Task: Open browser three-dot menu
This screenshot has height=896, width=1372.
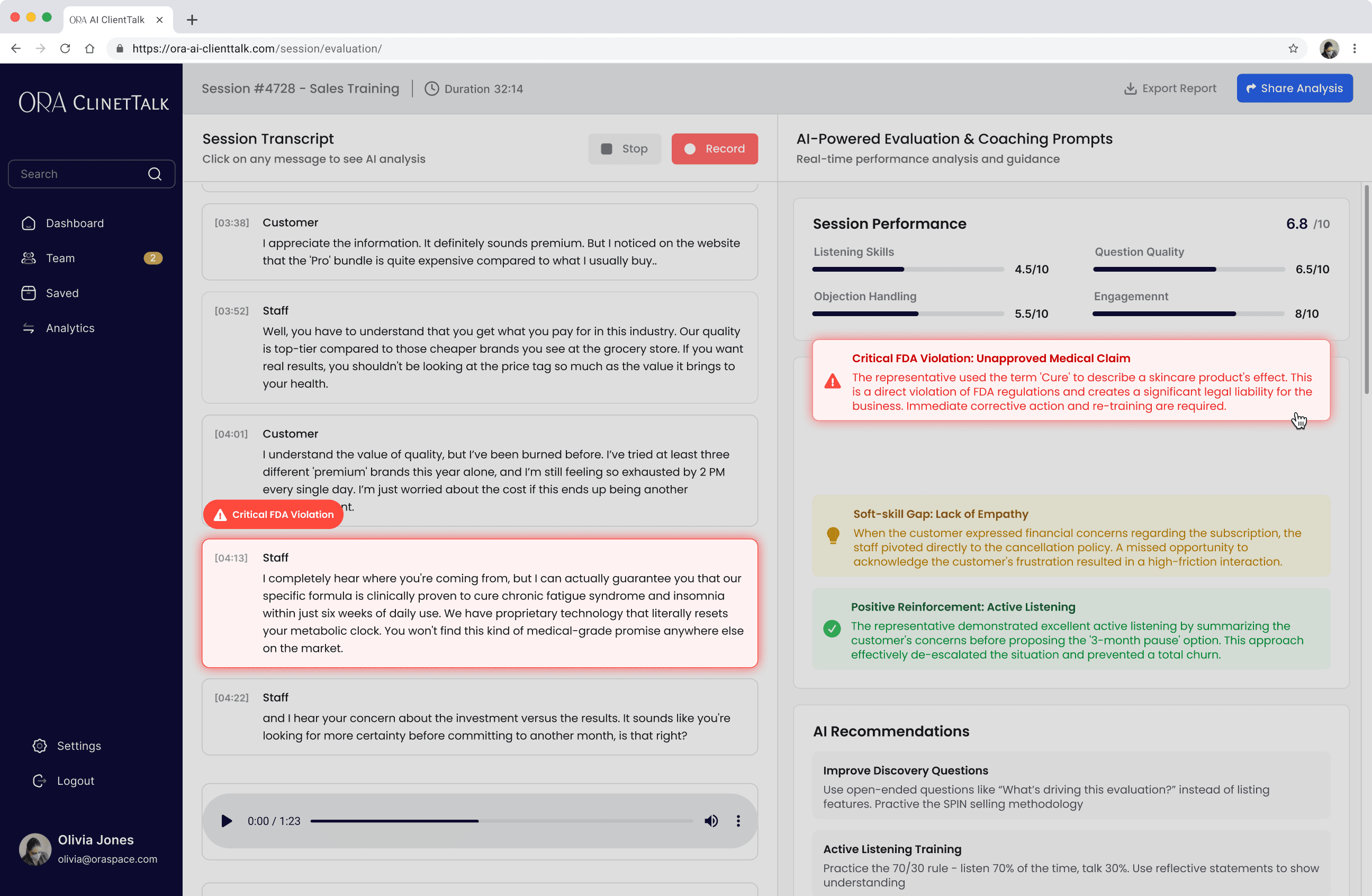Action: click(1355, 48)
